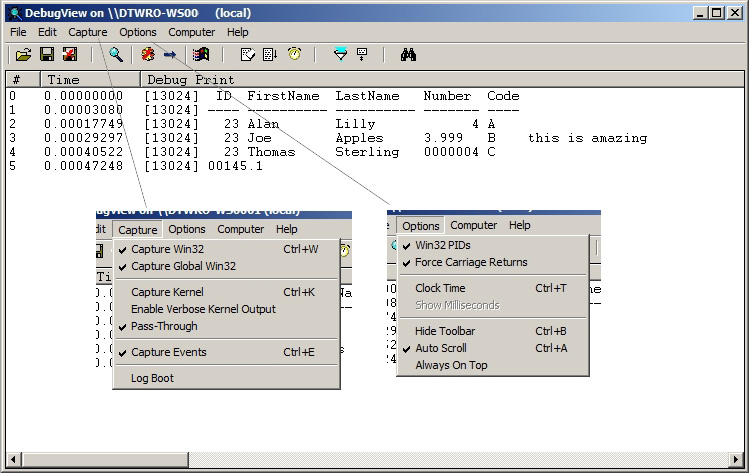Click the header row with FirstName LastName
Image resolution: width=749 pixels, height=473 pixels.
(375, 96)
